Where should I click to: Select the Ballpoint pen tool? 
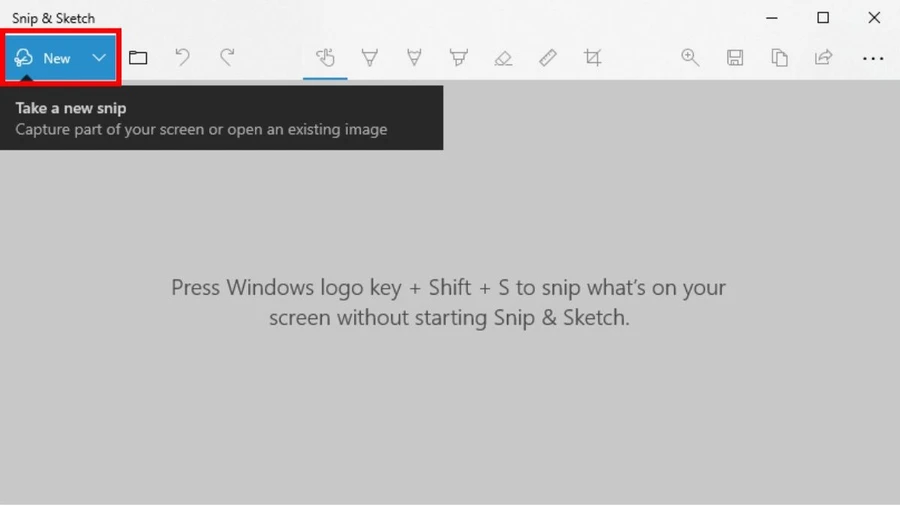[370, 57]
